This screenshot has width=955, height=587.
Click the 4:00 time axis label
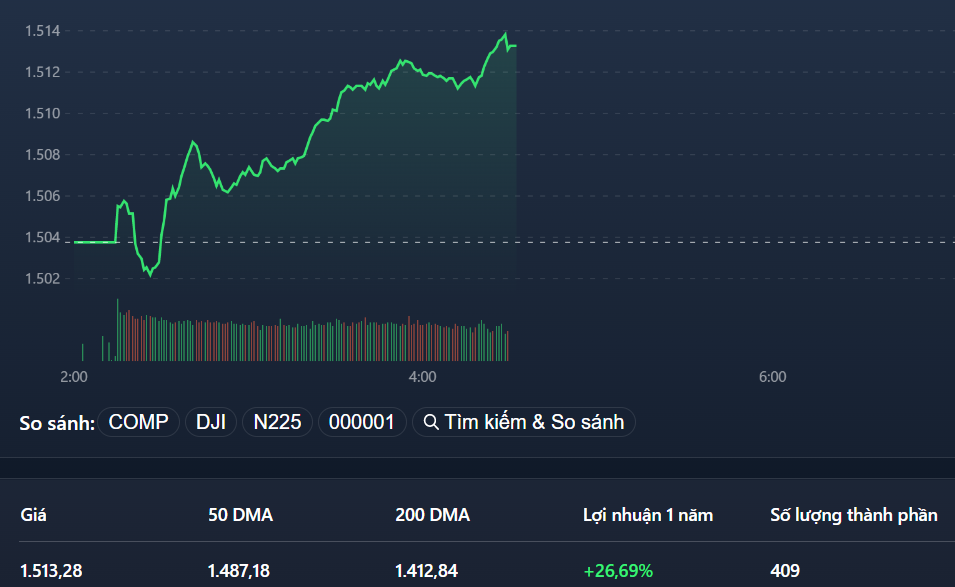coord(421,377)
